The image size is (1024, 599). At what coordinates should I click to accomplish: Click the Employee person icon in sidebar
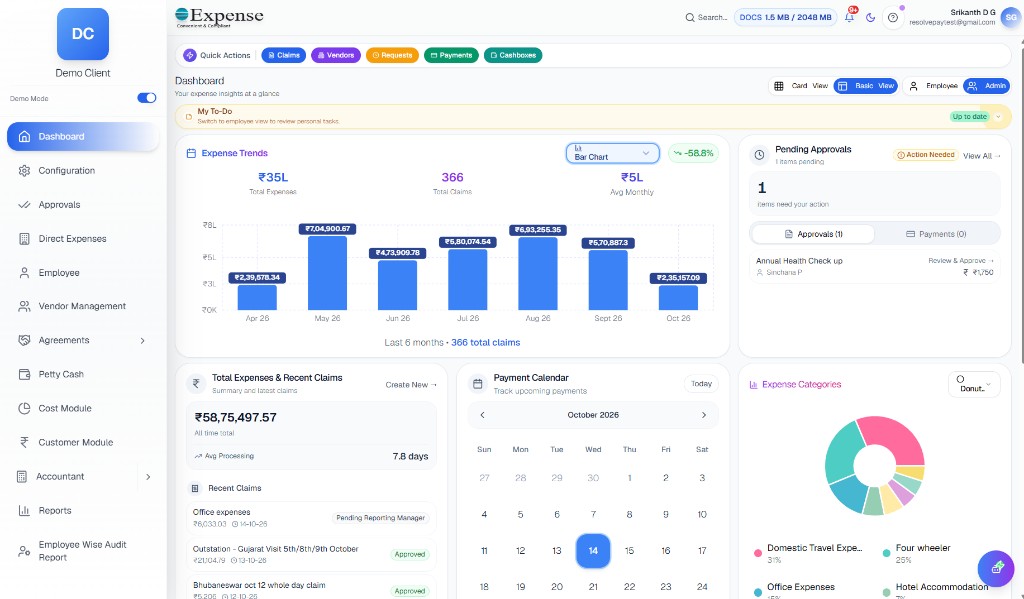tap(24, 272)
